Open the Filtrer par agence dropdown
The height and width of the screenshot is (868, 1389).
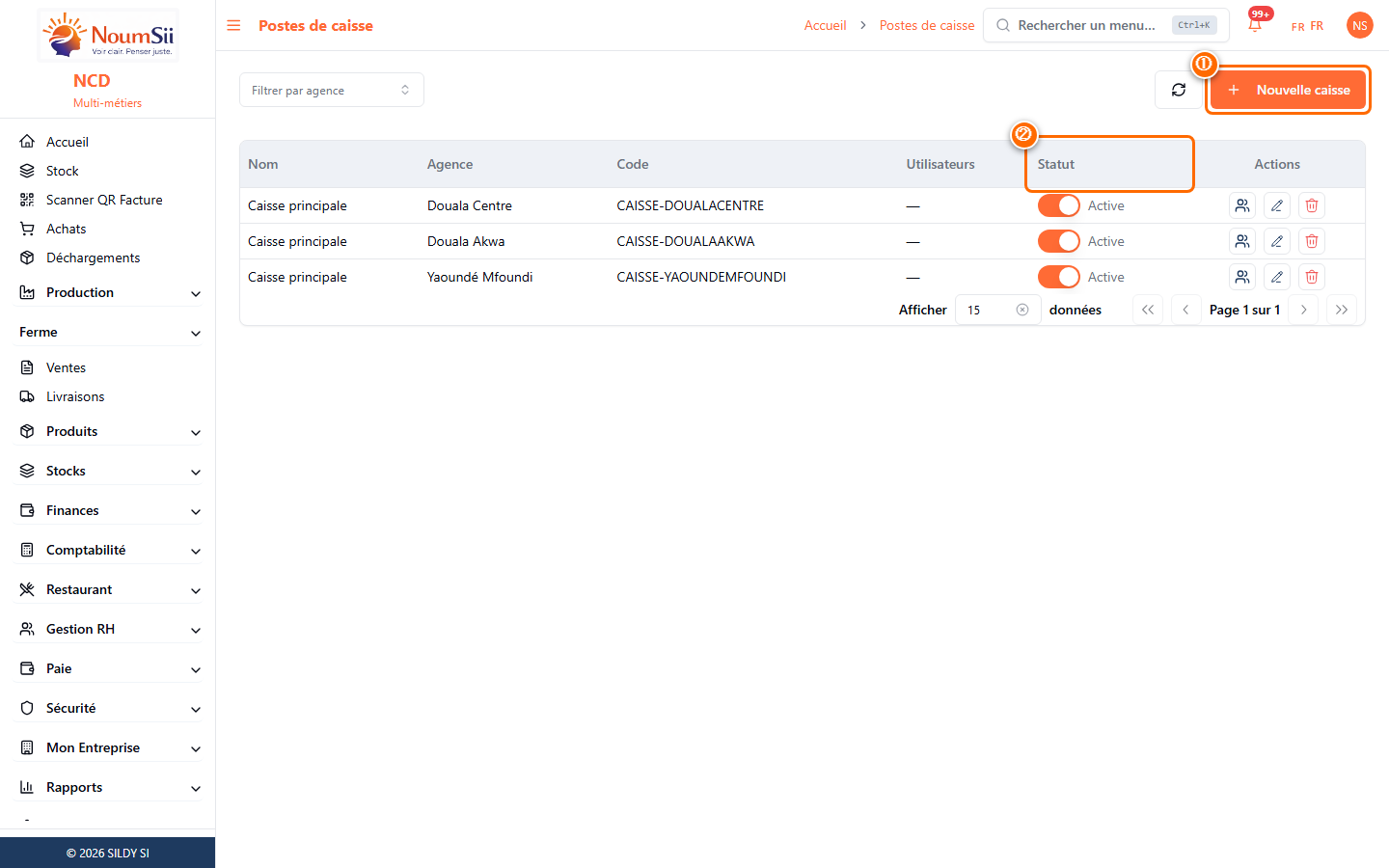[x=332, y=90]
